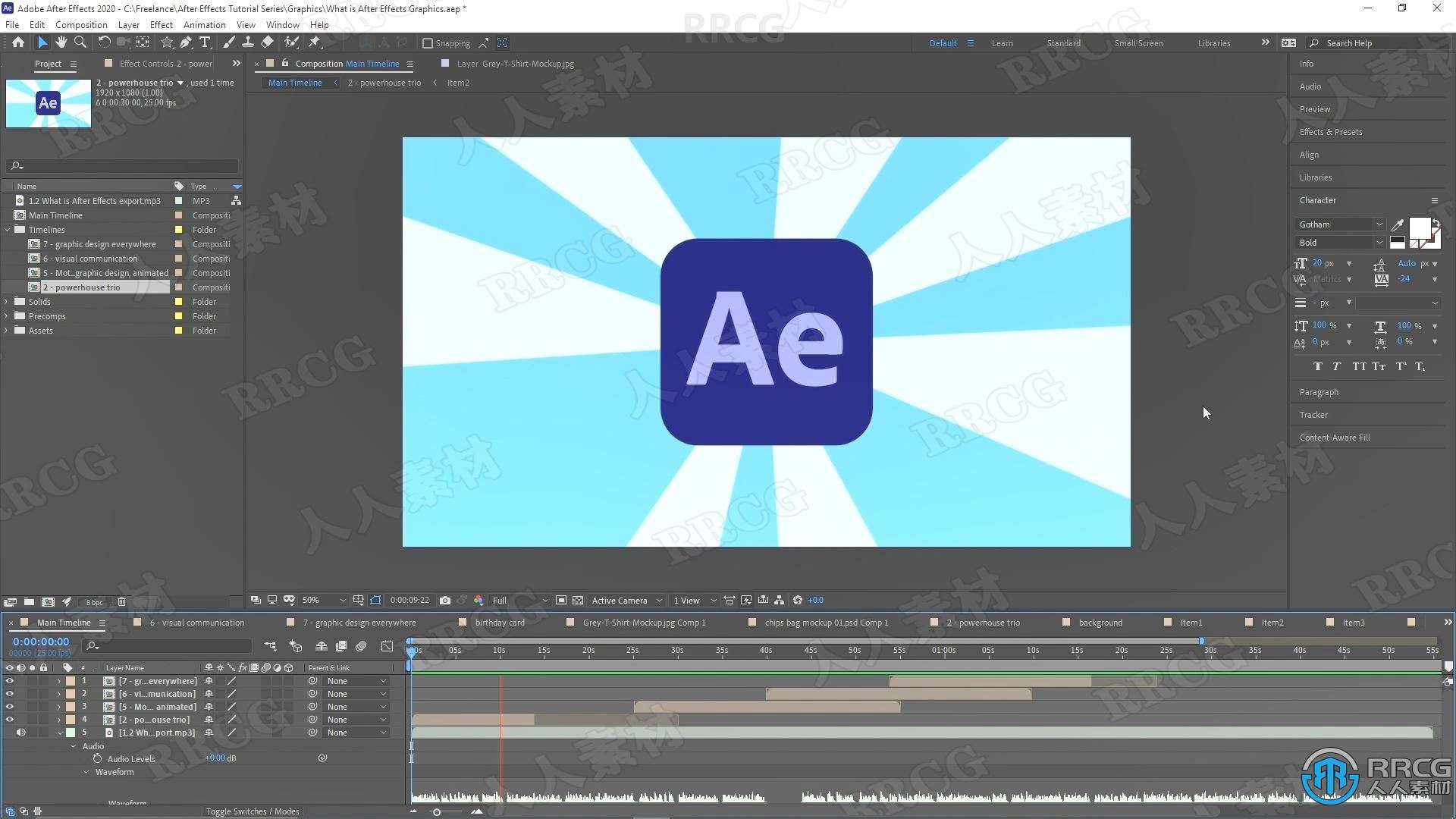This screenshot has height=819, width=1456.
Task: Delete the selected project item with the trash icon
Action: [121, 601]
